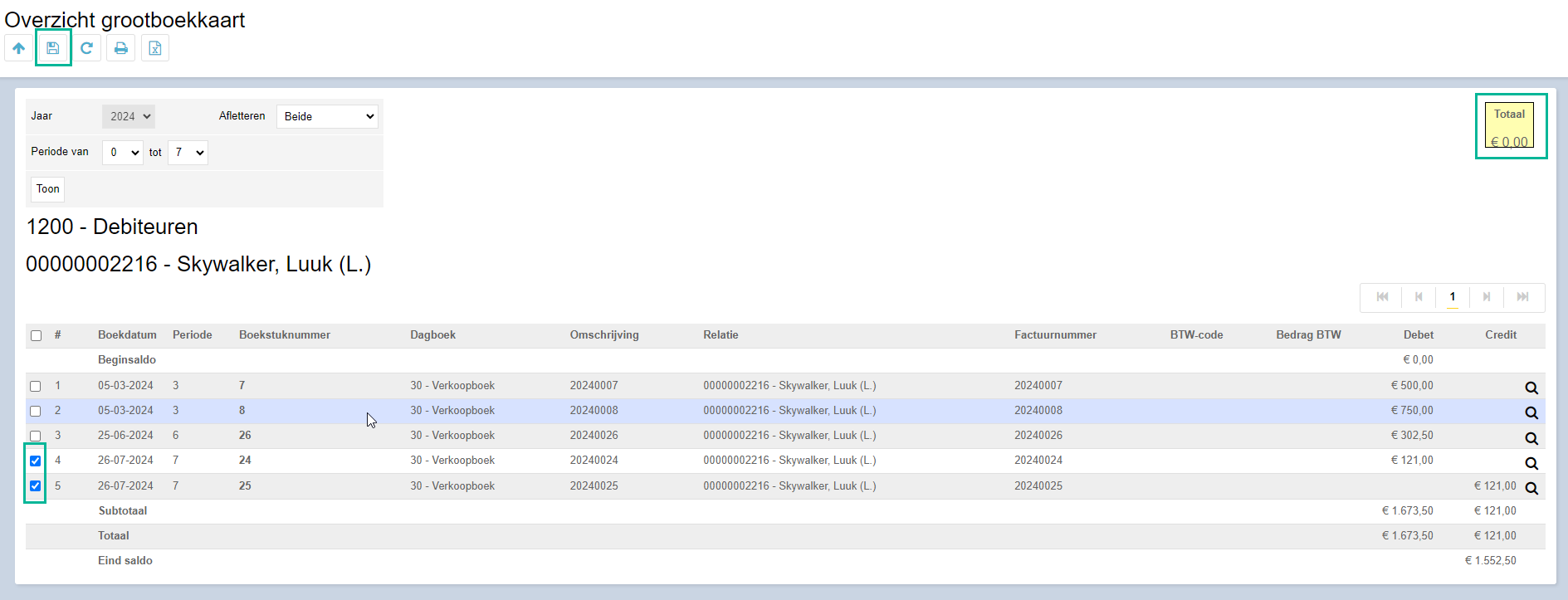Click factuurnummer 20240024 cell
Screen dimensions: 1568x600
(x=1038, y=461)
